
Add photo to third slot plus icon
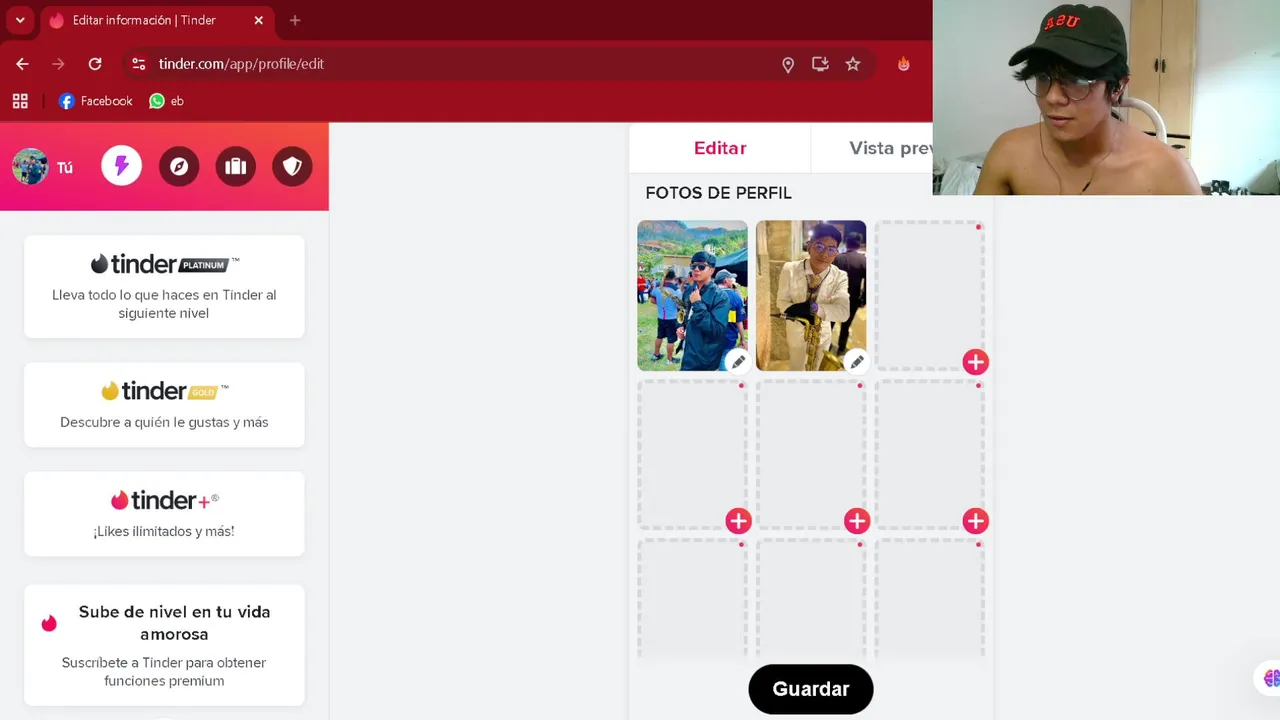click(975, 362)
